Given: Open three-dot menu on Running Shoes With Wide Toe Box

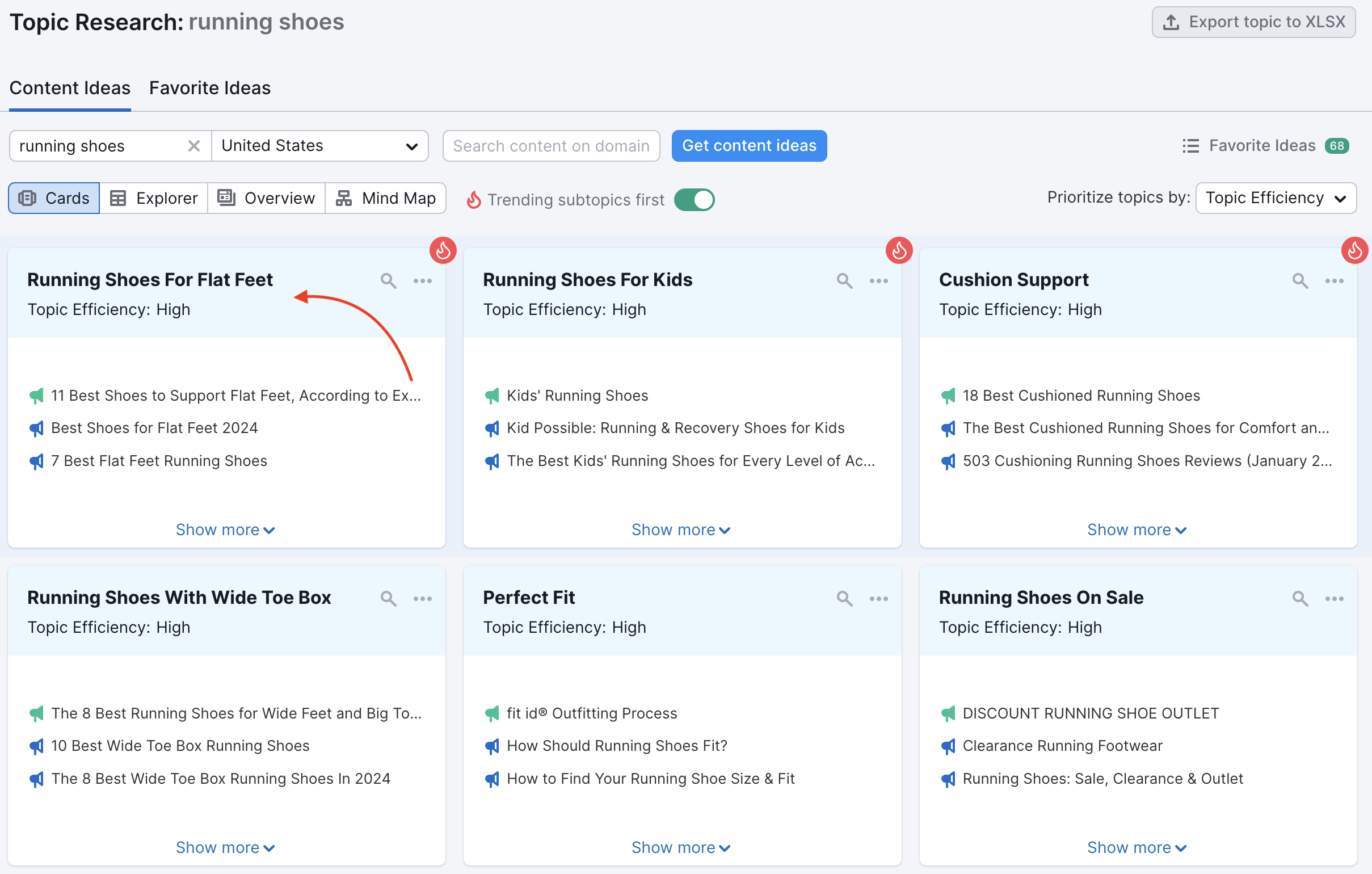Looking at the screenshot, I should (x=422, y=598).
